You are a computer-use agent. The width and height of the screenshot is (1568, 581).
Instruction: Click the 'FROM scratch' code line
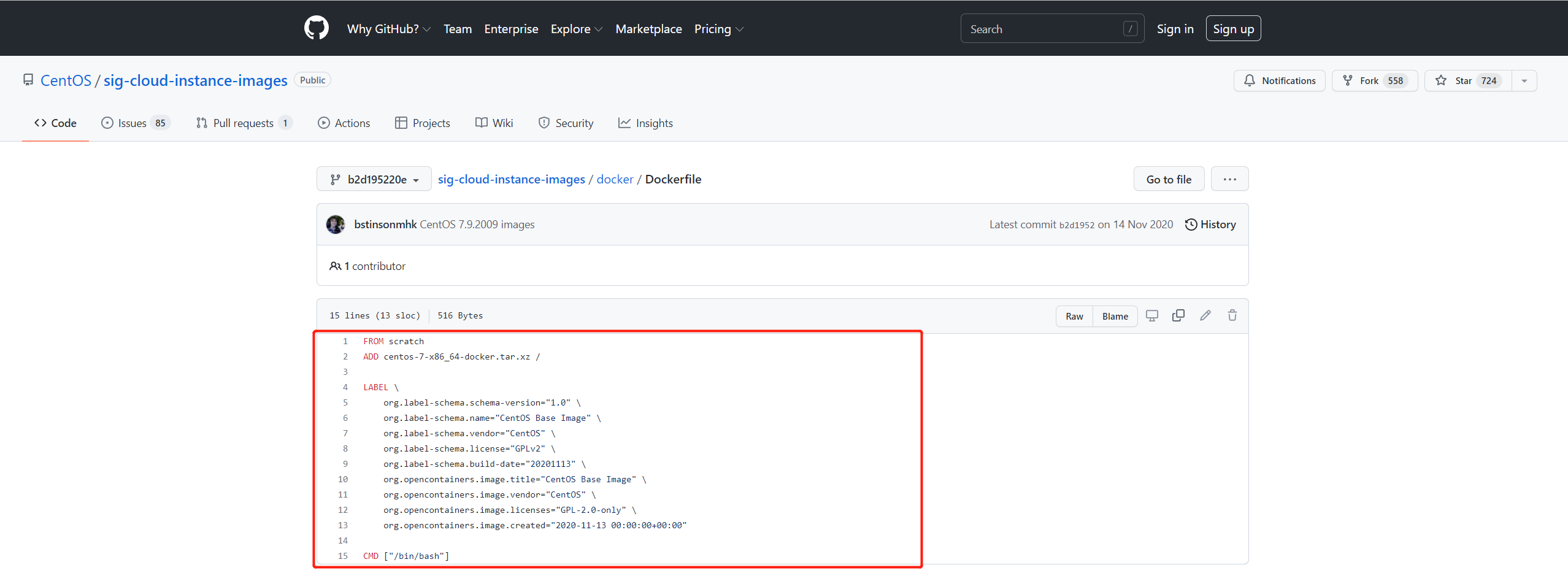[x=393, y=341]
